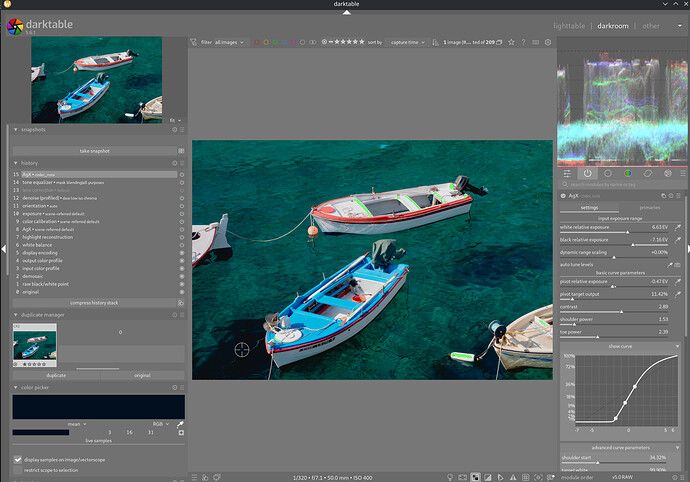
Task: Open the other views menu
Action: tap(651, 26)
